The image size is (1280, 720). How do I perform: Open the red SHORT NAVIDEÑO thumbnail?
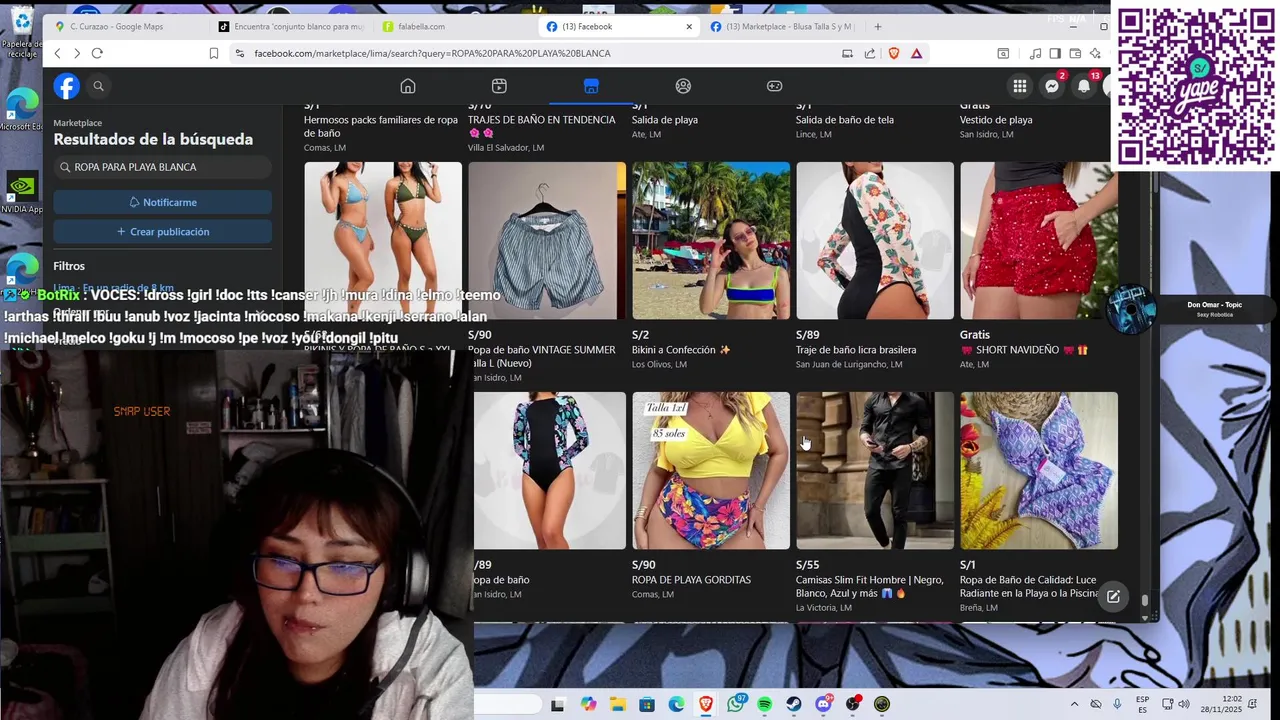tap(1039, 240)
